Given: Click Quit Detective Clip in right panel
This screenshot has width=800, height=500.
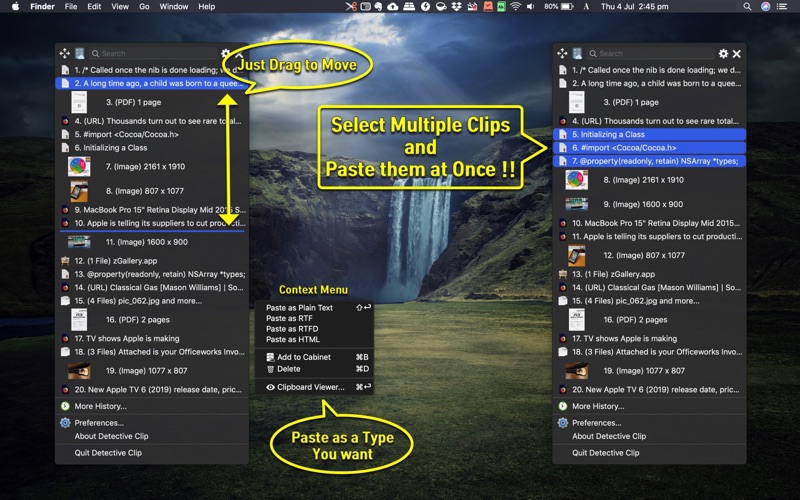Looking at the screenshot, I should [649, 453].
